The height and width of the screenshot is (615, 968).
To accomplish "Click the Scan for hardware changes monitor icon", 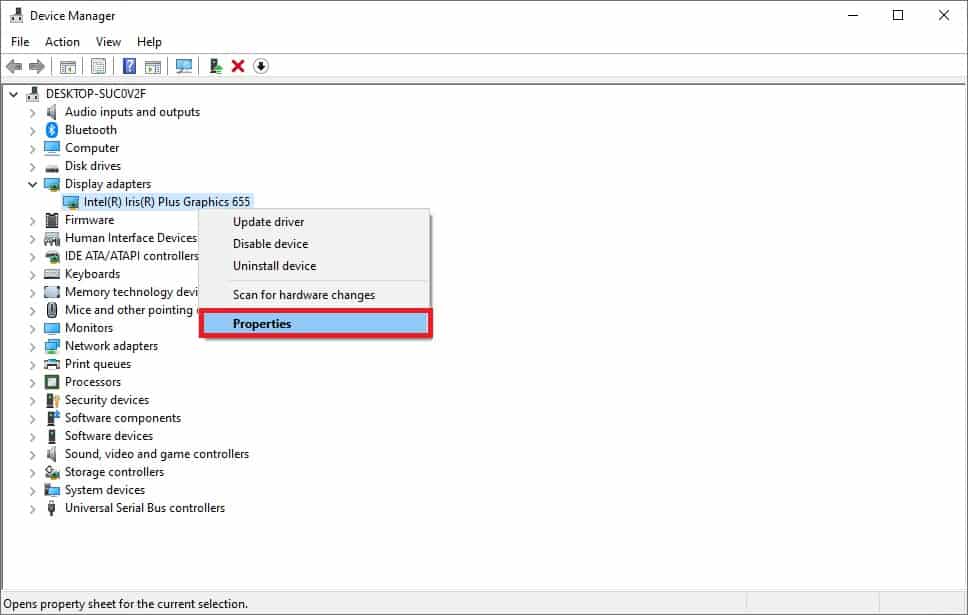I will pyautogui.click(x=184, y=66).
